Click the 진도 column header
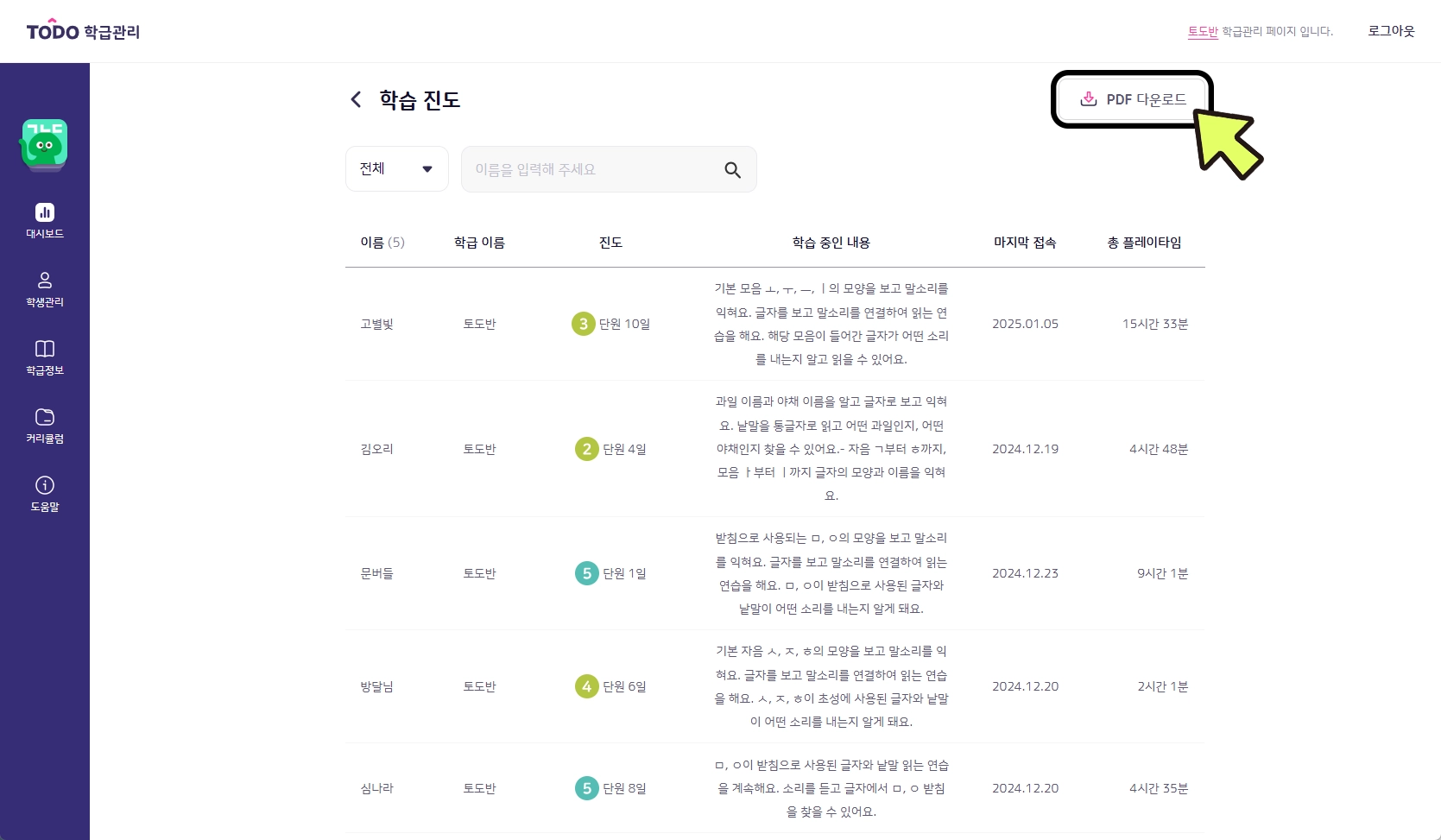This screenshot has height=840, width=1441. point(610,243)
